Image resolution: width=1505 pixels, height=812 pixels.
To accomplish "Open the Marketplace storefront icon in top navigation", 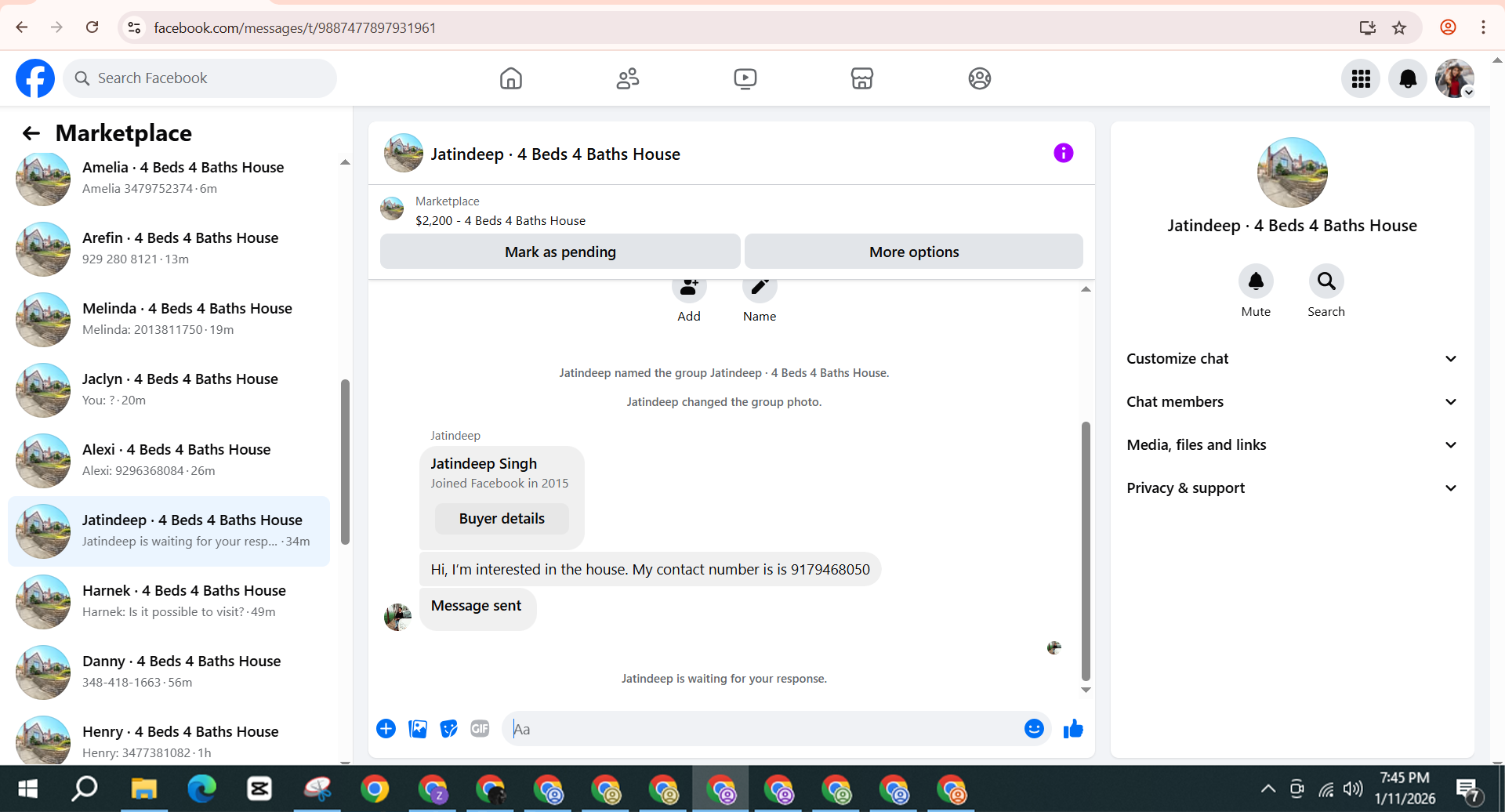I will pyautogui.click(x=862, y=78).
